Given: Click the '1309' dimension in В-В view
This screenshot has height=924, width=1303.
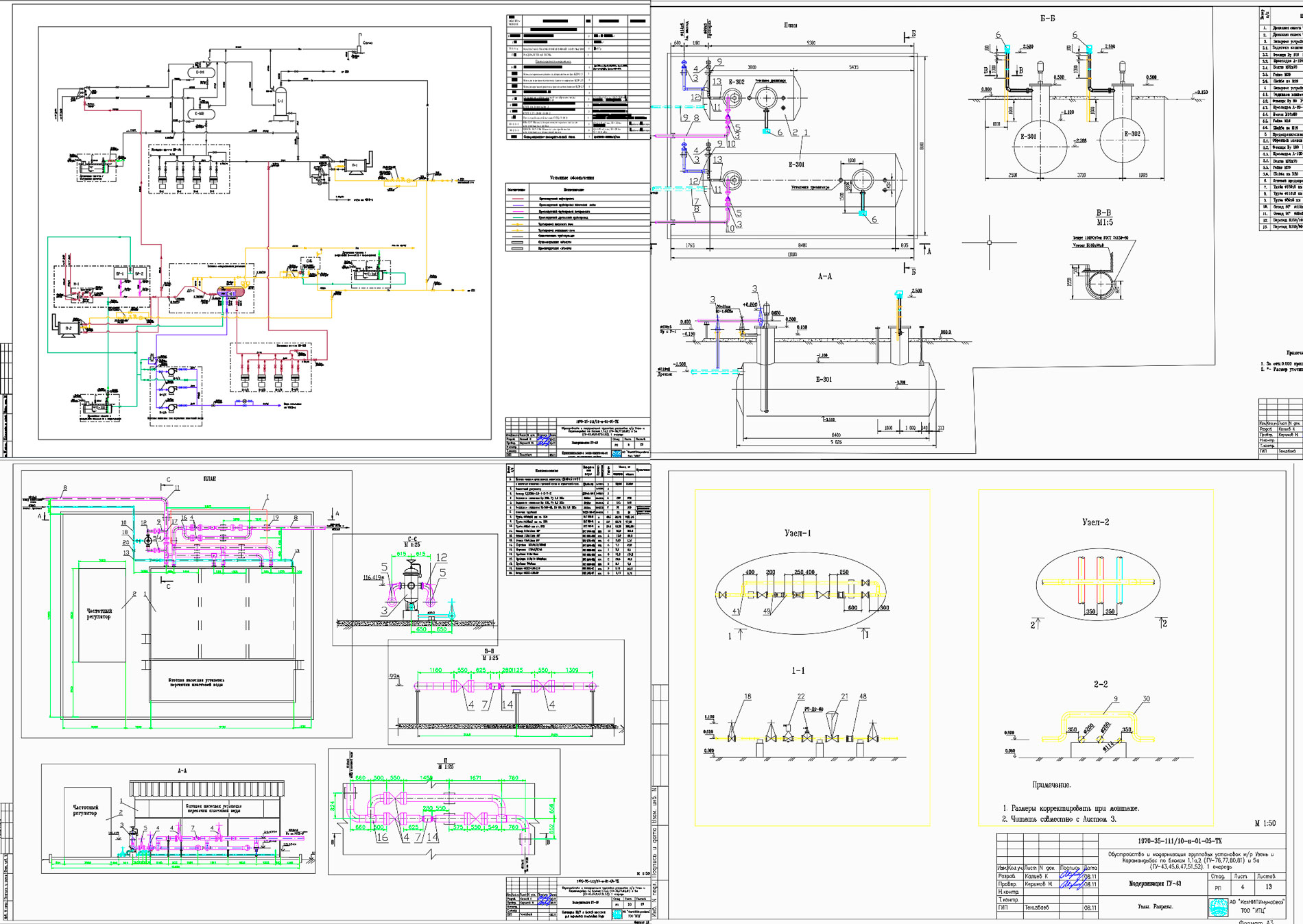Looking at the screenshot, I should pos(572,670).
